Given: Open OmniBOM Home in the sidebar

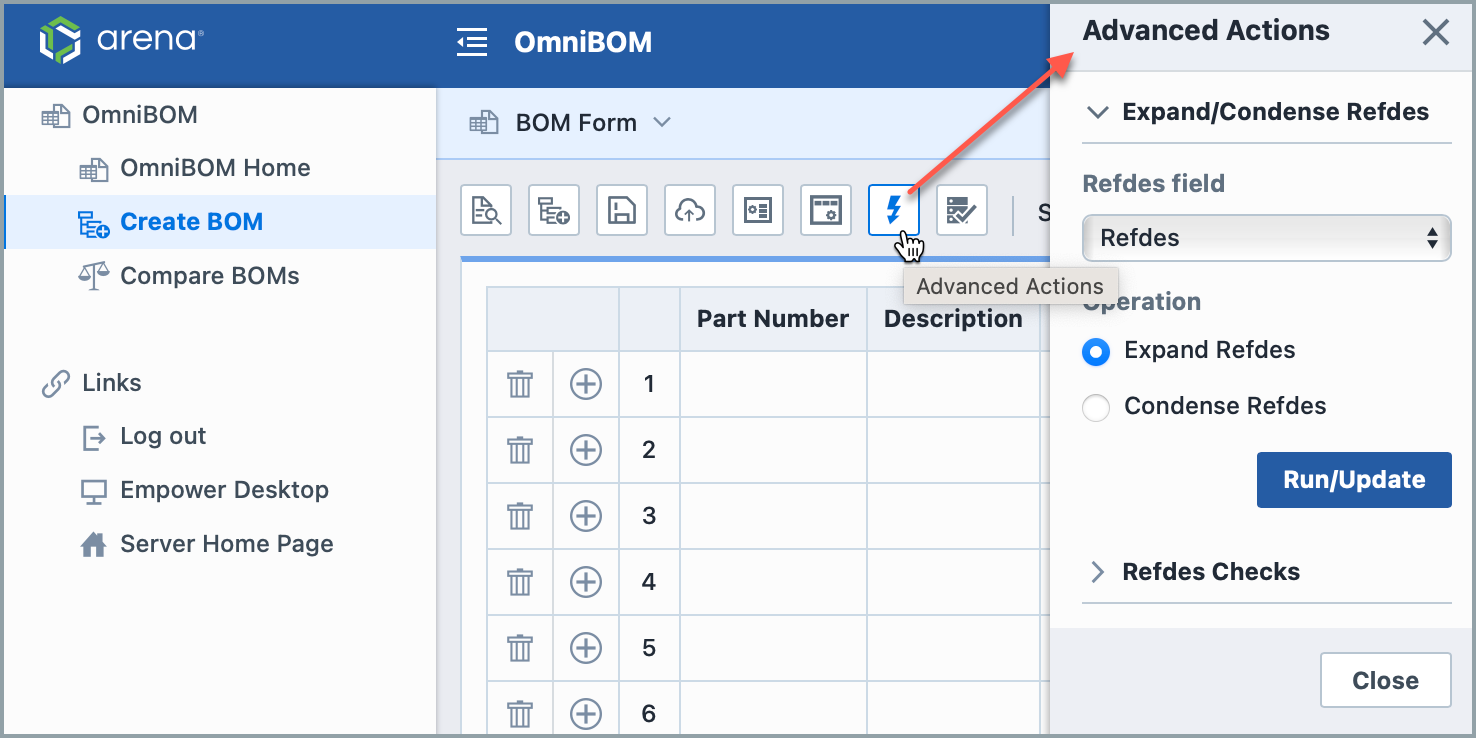Looking at the screenshot, I should point(214,168).
